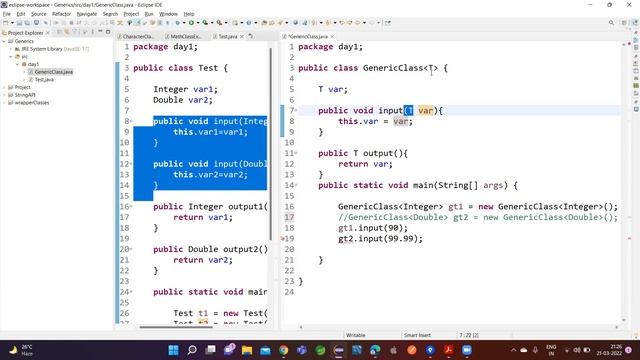The width and height of the screenshot is (640, 360).
Task: Switch to the CharacterCla... editor tab
Action: coord(136,36)
